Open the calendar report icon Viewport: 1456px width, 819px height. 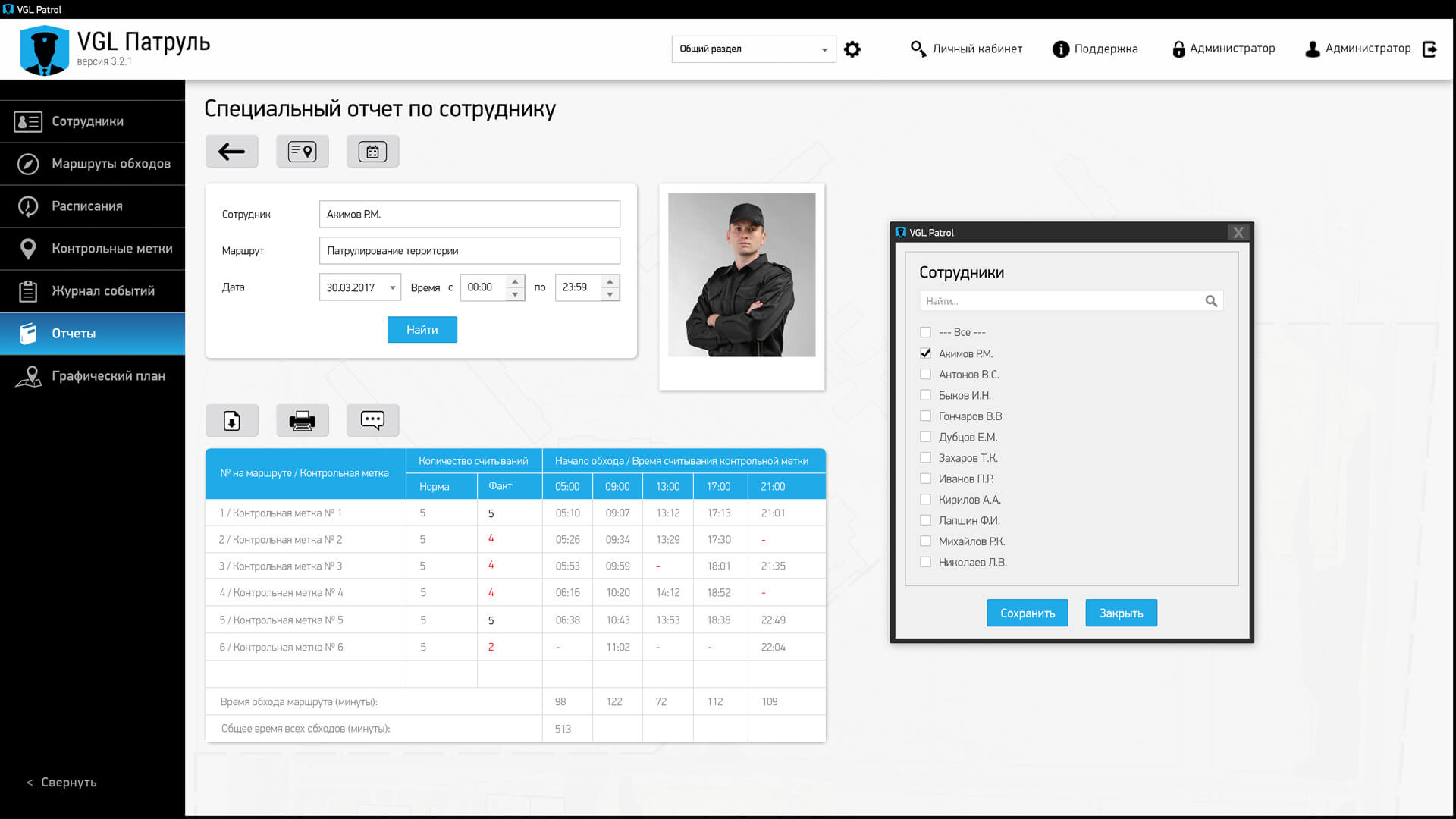372,152
